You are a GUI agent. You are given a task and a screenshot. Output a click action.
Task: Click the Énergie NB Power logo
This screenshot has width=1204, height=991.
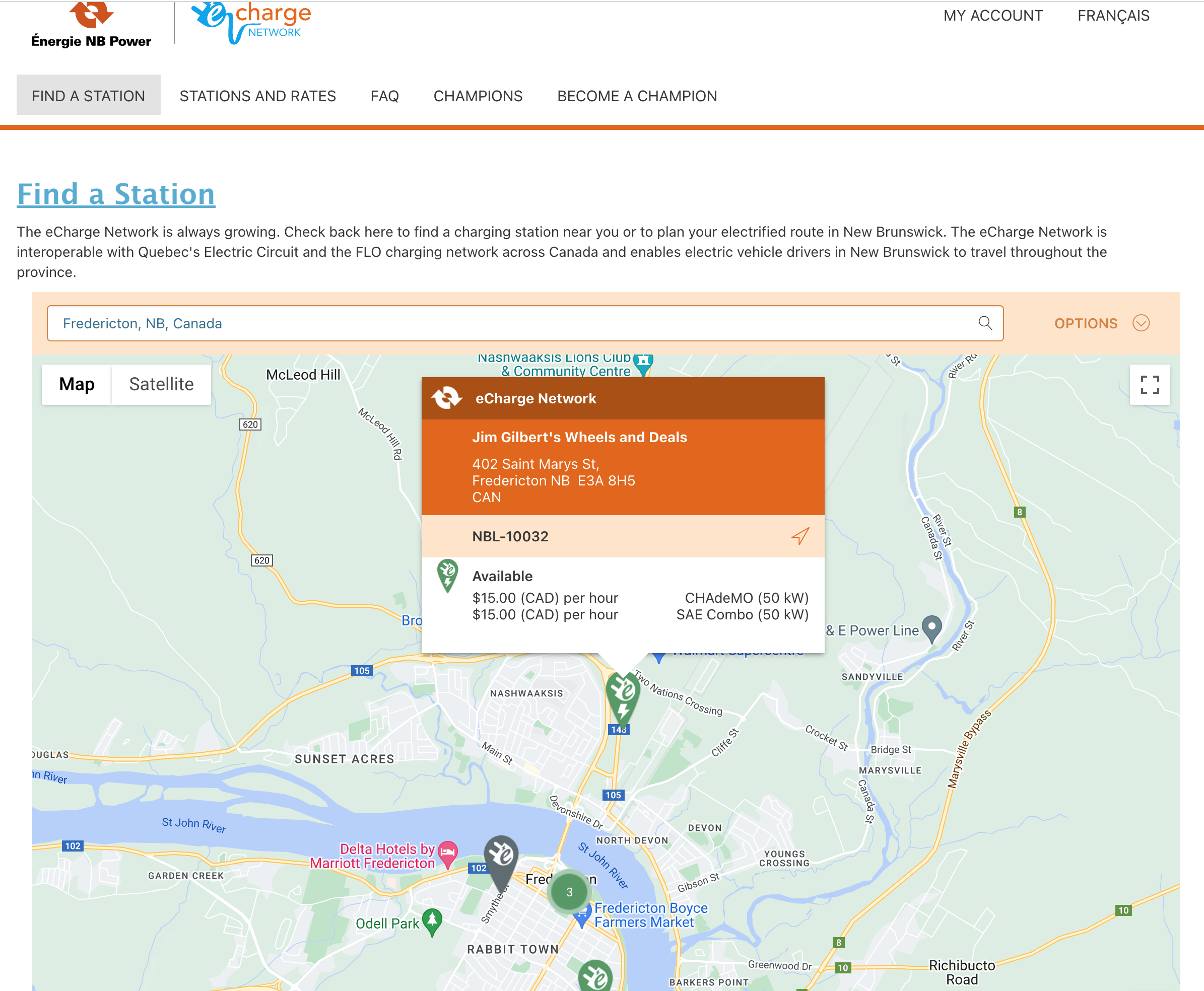click(91, 24)
